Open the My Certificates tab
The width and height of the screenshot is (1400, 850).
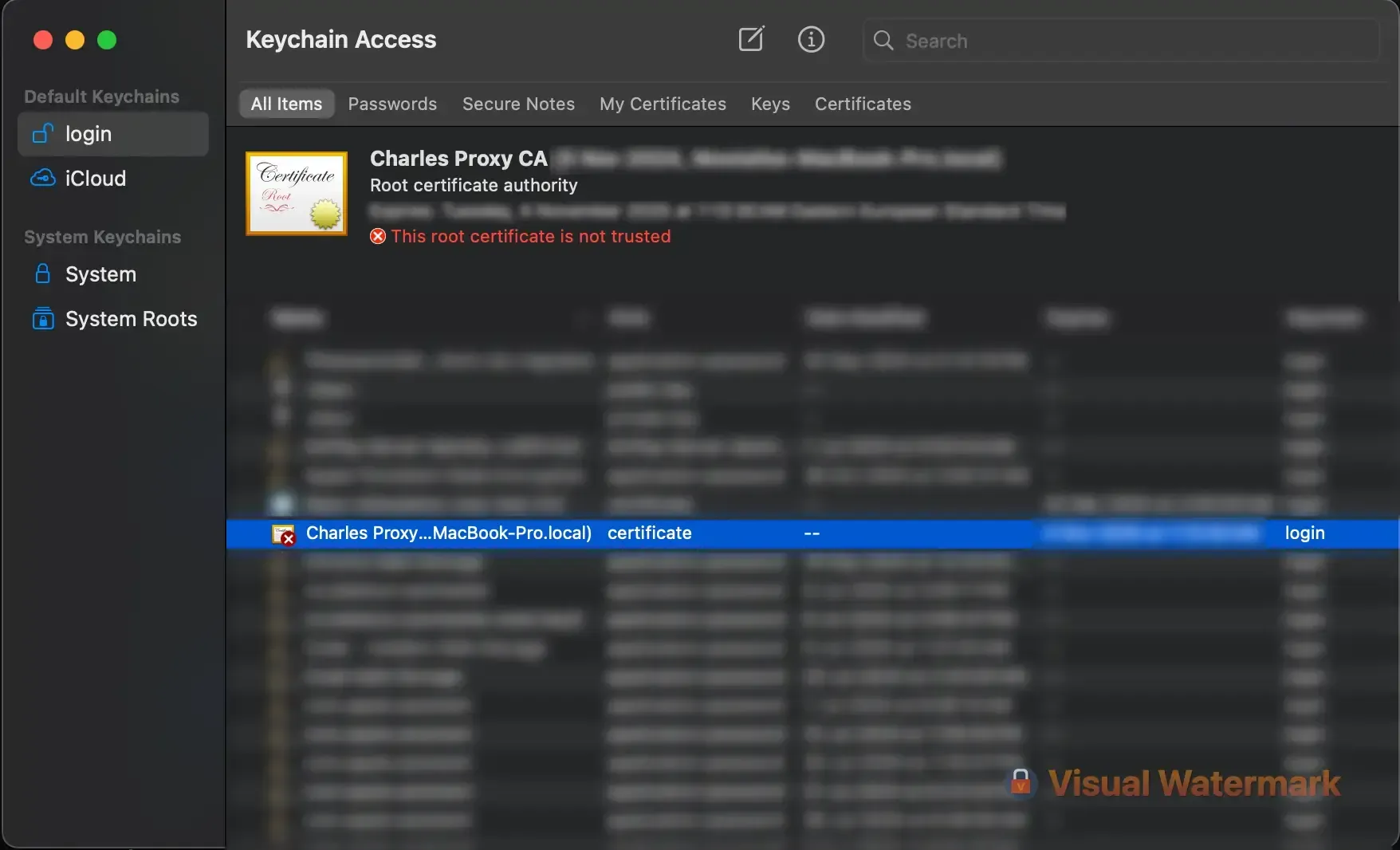(663, 104)
